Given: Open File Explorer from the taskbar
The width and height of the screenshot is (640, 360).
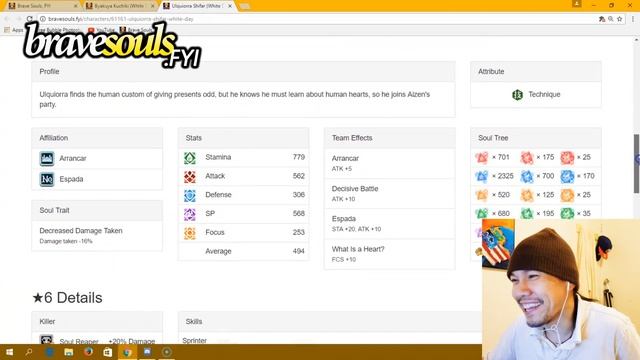Looking at the screenshot, I should click(x=69, y=352).
